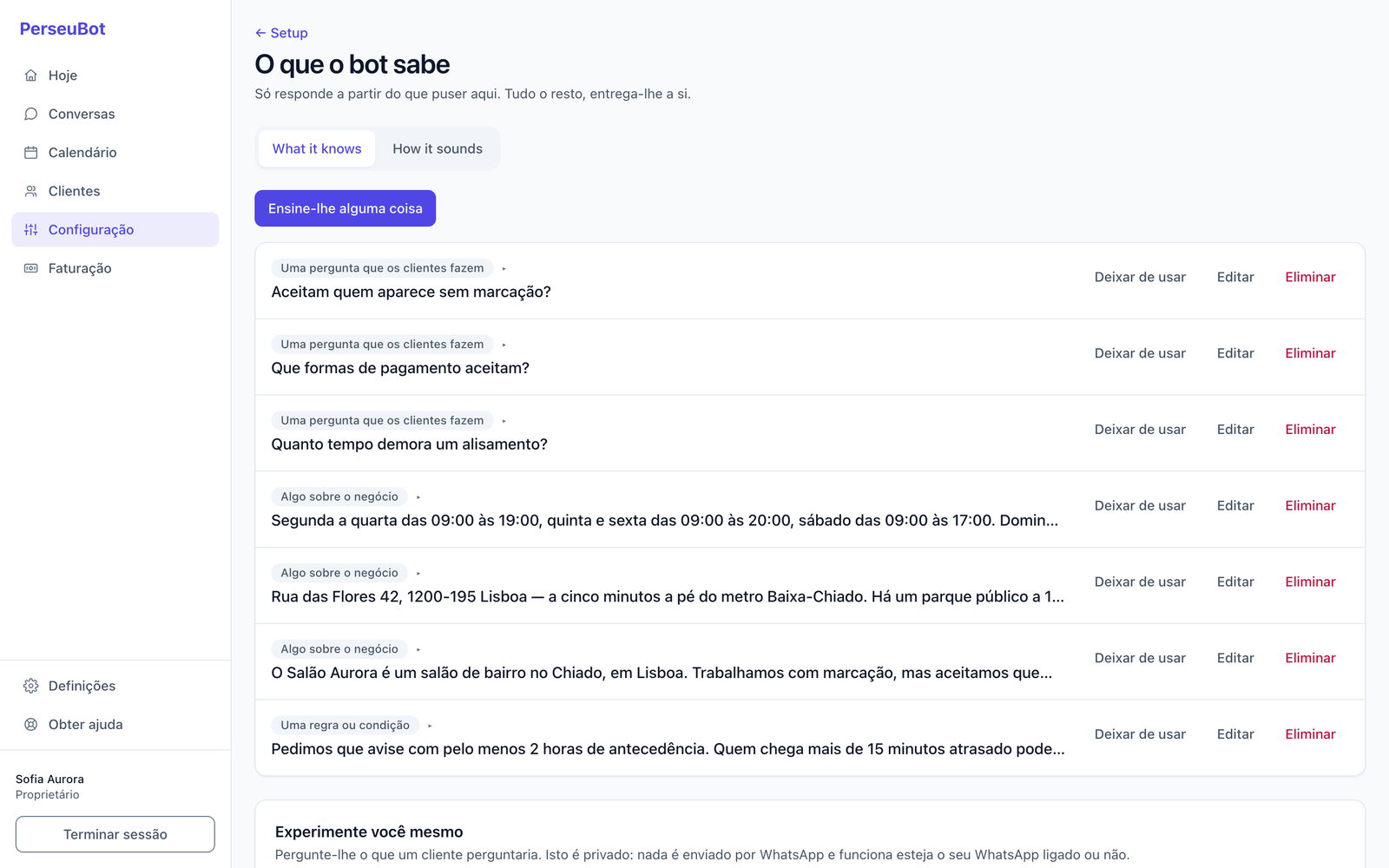Image resolution: width=1389 pixels, height=868 pixels.
Task: Switch to the What it knows tab
Action: click(317, 148)
